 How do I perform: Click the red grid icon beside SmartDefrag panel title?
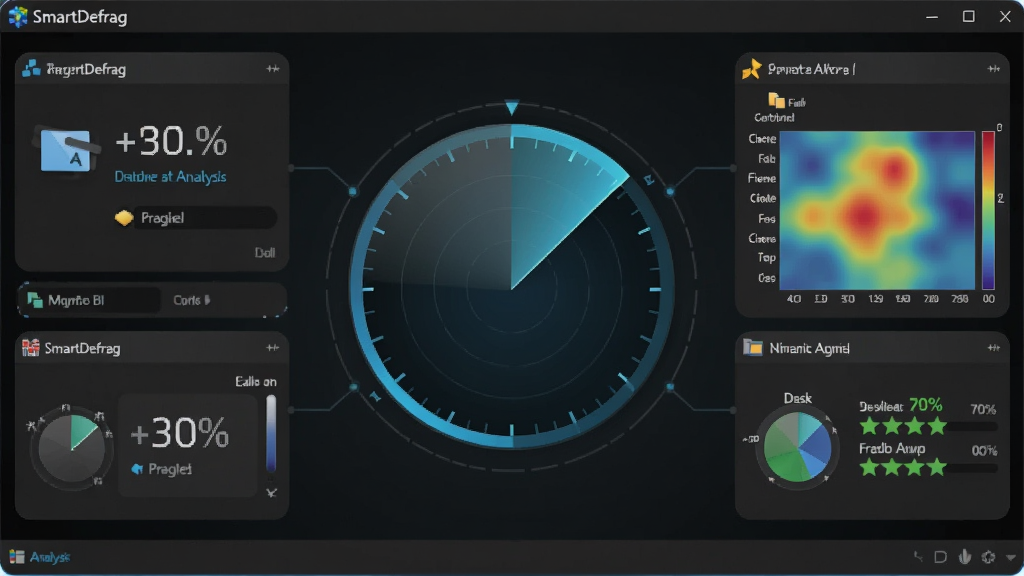[30, 348]
